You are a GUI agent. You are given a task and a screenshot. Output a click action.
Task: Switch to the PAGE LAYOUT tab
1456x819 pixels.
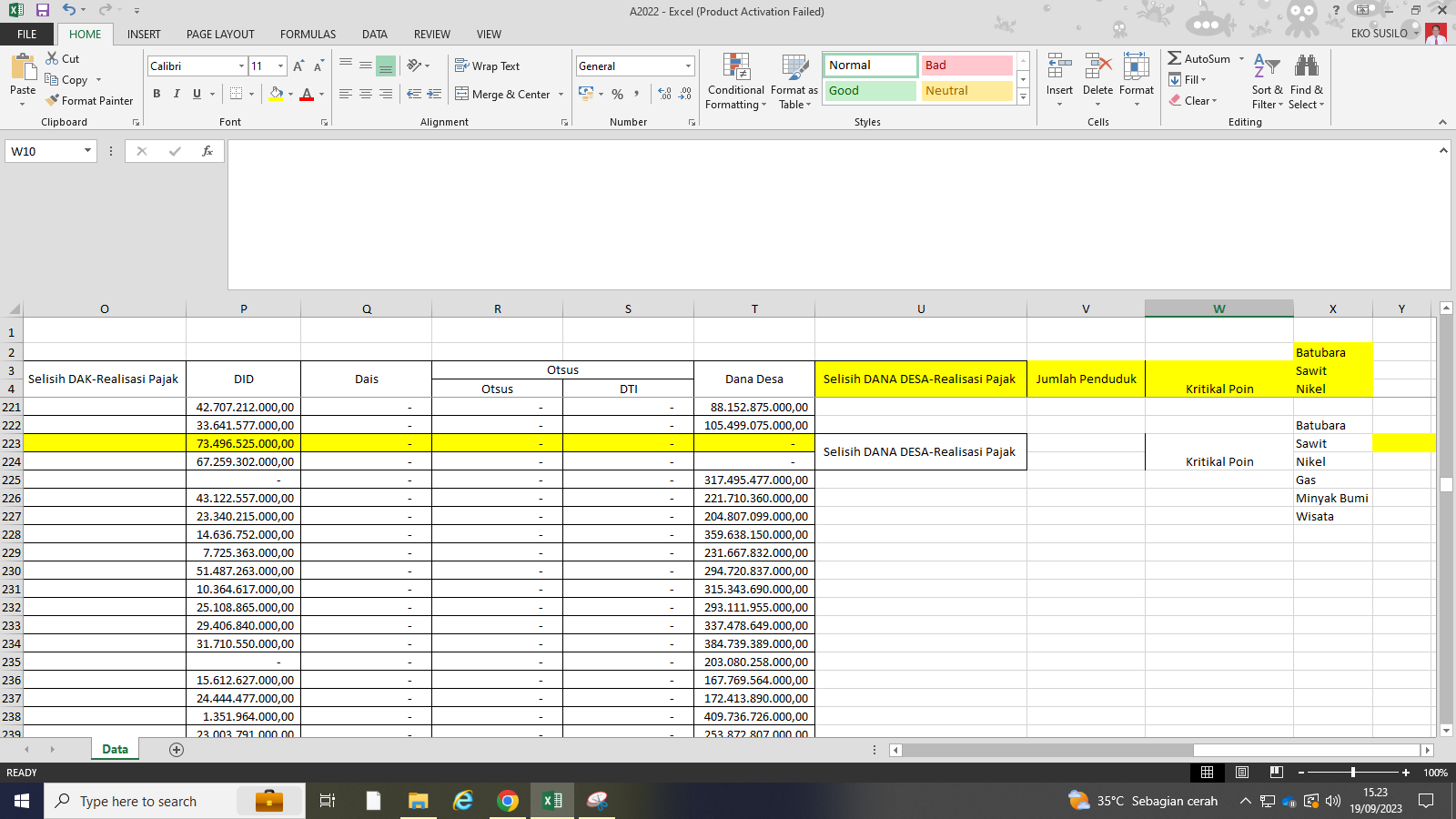point(220,34)
